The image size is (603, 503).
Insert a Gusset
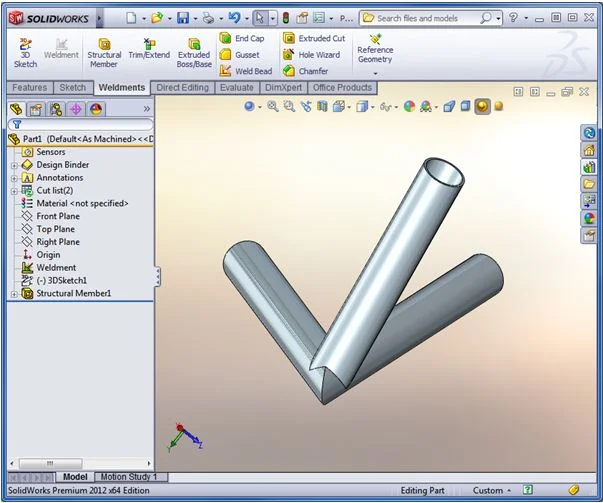pos(240,55)
